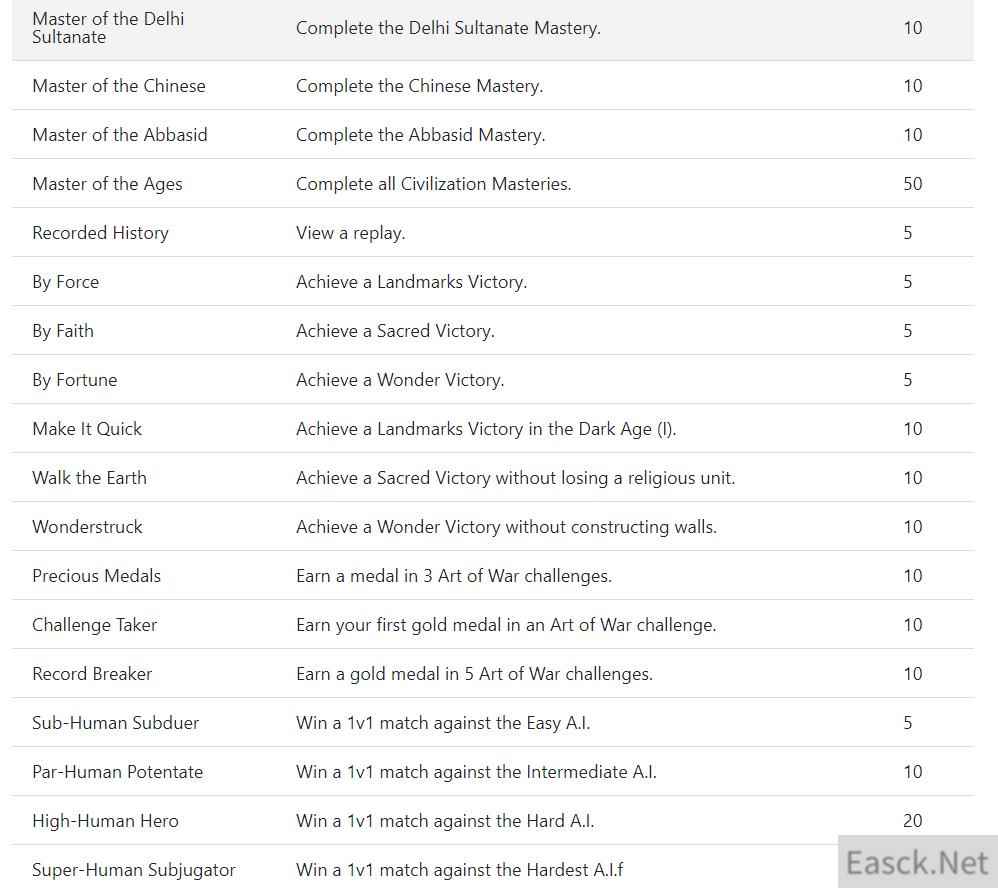This screenshot has height=888, width=998.
Task: Select the 'Master of the Chinese' row title
Action: (x=118, y=86)
